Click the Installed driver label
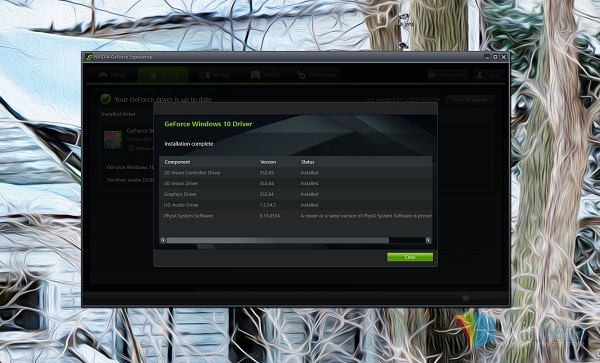The width and height of the screenshot is (600, 363). (x=118, y=114)
